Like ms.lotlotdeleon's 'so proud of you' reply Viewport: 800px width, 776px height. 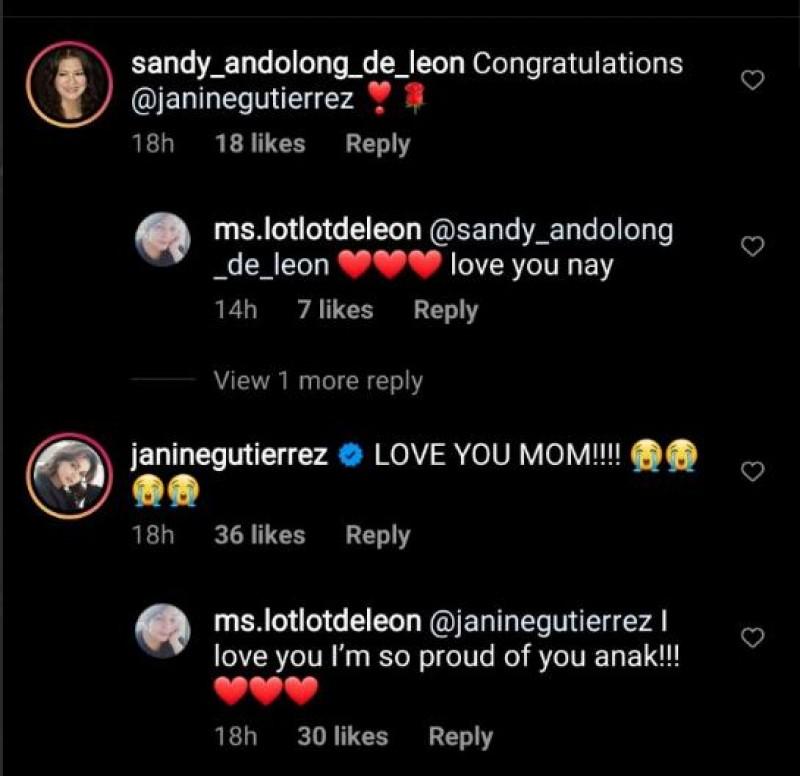coord(752,637)
